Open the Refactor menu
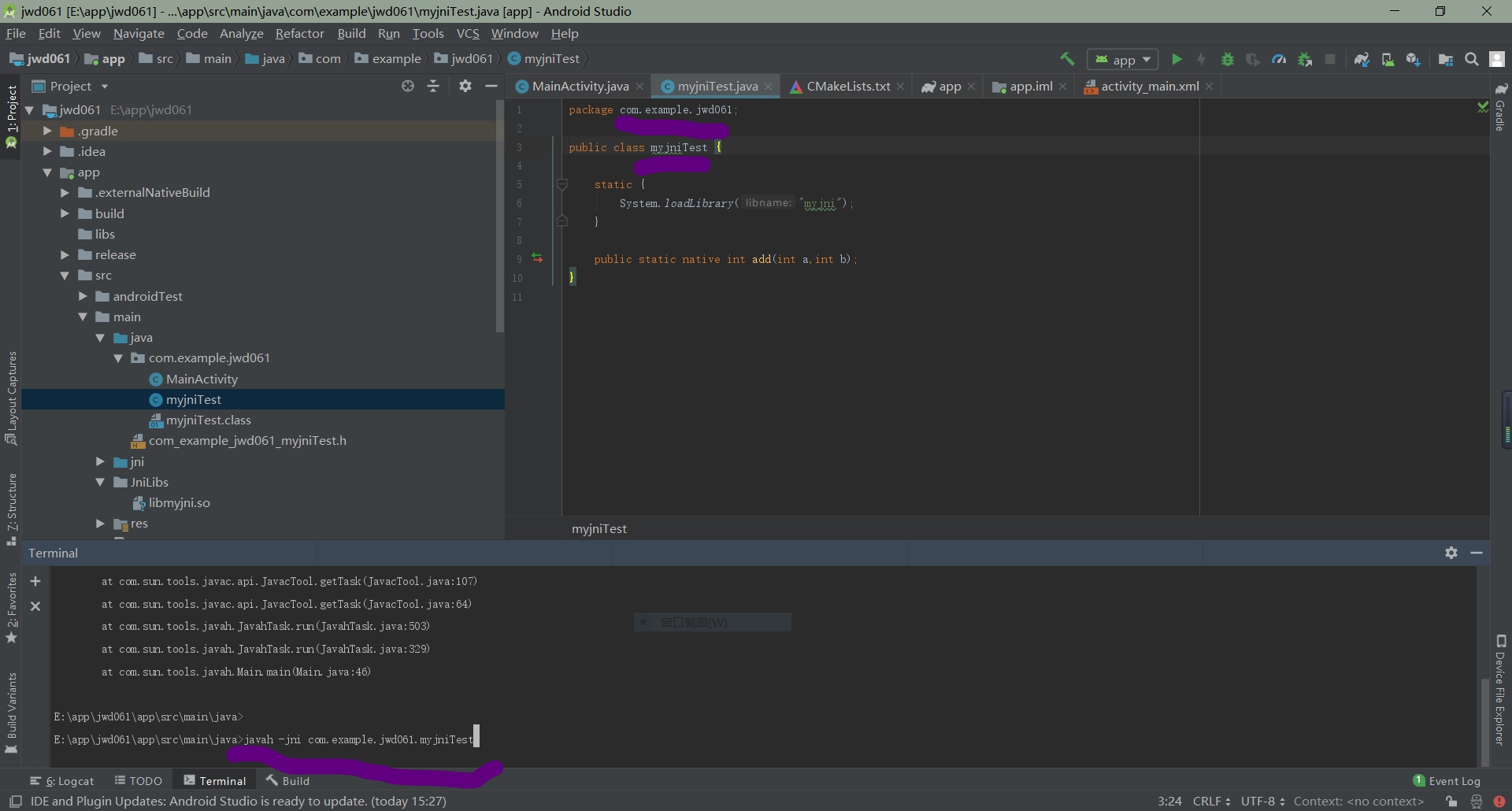 tap(299, 33)
